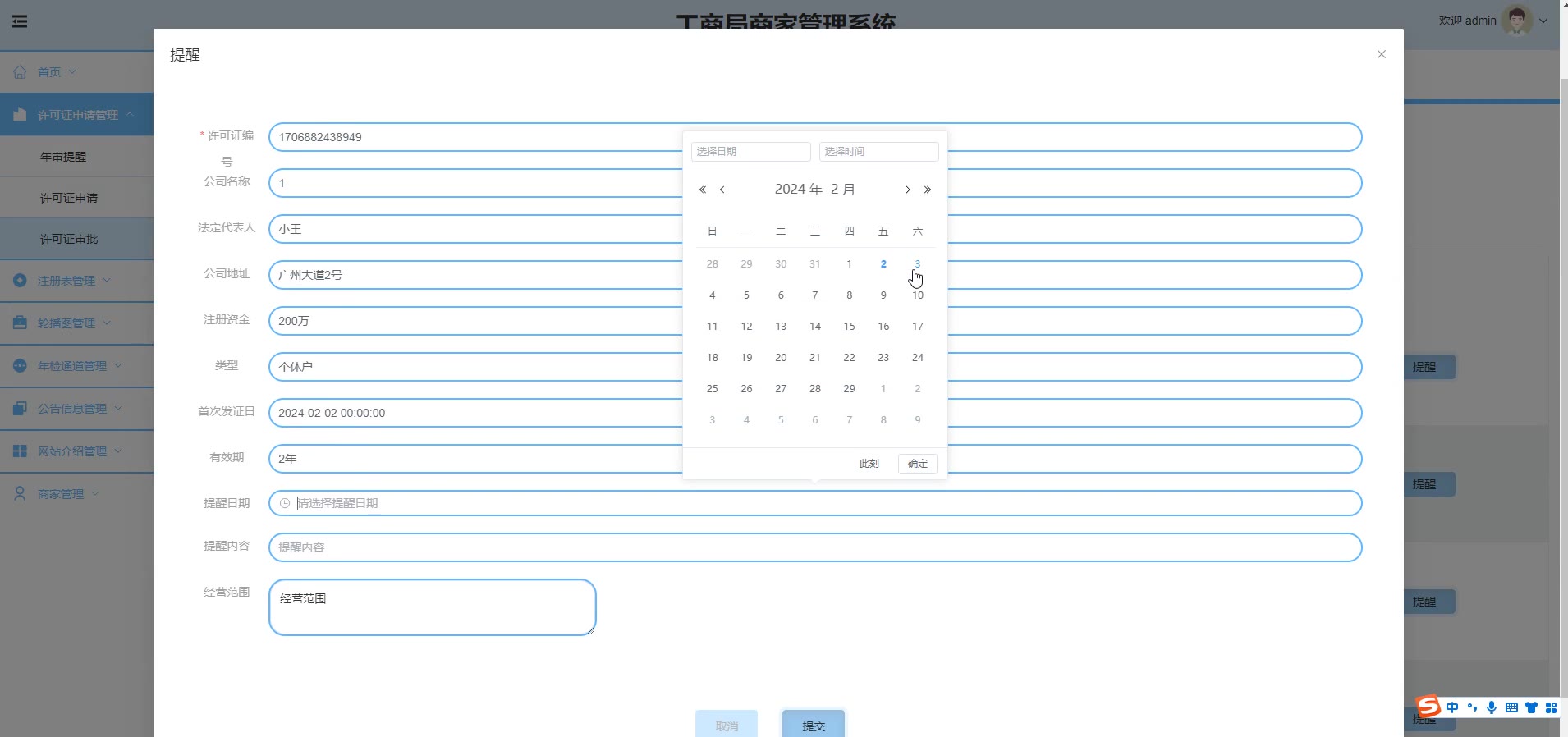Click the 公司名称 input field
Screen dimensions: 1568x737
click(x=815, y=183)
